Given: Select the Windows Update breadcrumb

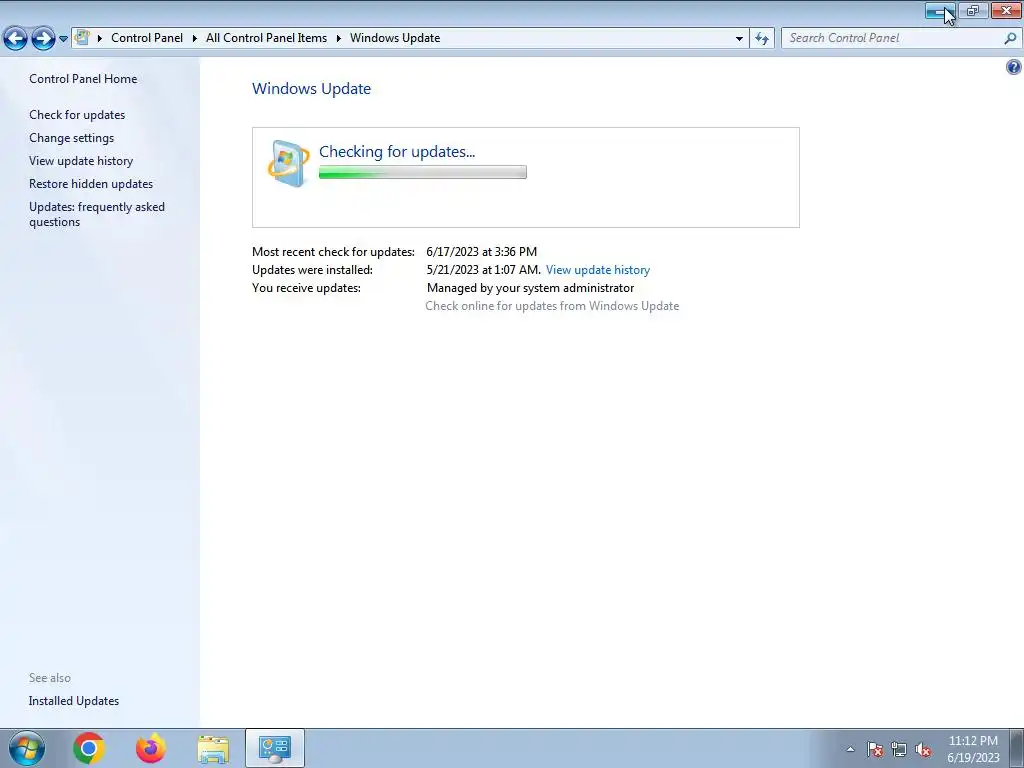Looking at the screenshot, I should (x=395, y=38).
